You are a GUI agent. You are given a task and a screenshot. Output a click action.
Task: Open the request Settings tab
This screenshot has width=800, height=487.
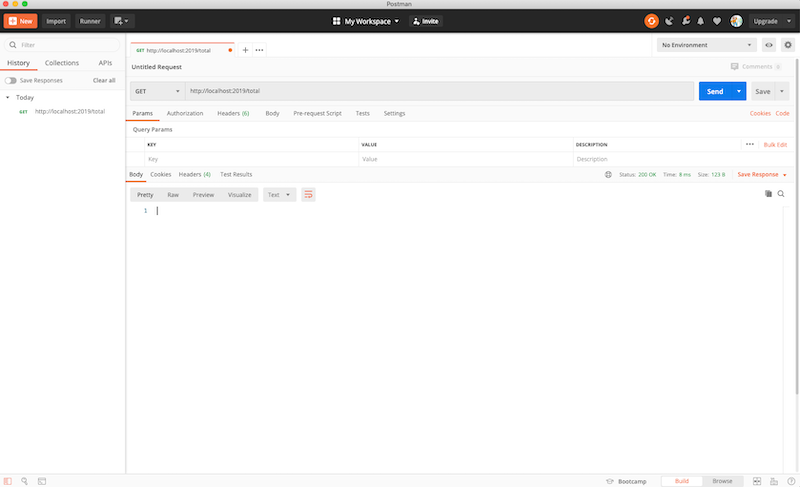[x=394, y=113]
